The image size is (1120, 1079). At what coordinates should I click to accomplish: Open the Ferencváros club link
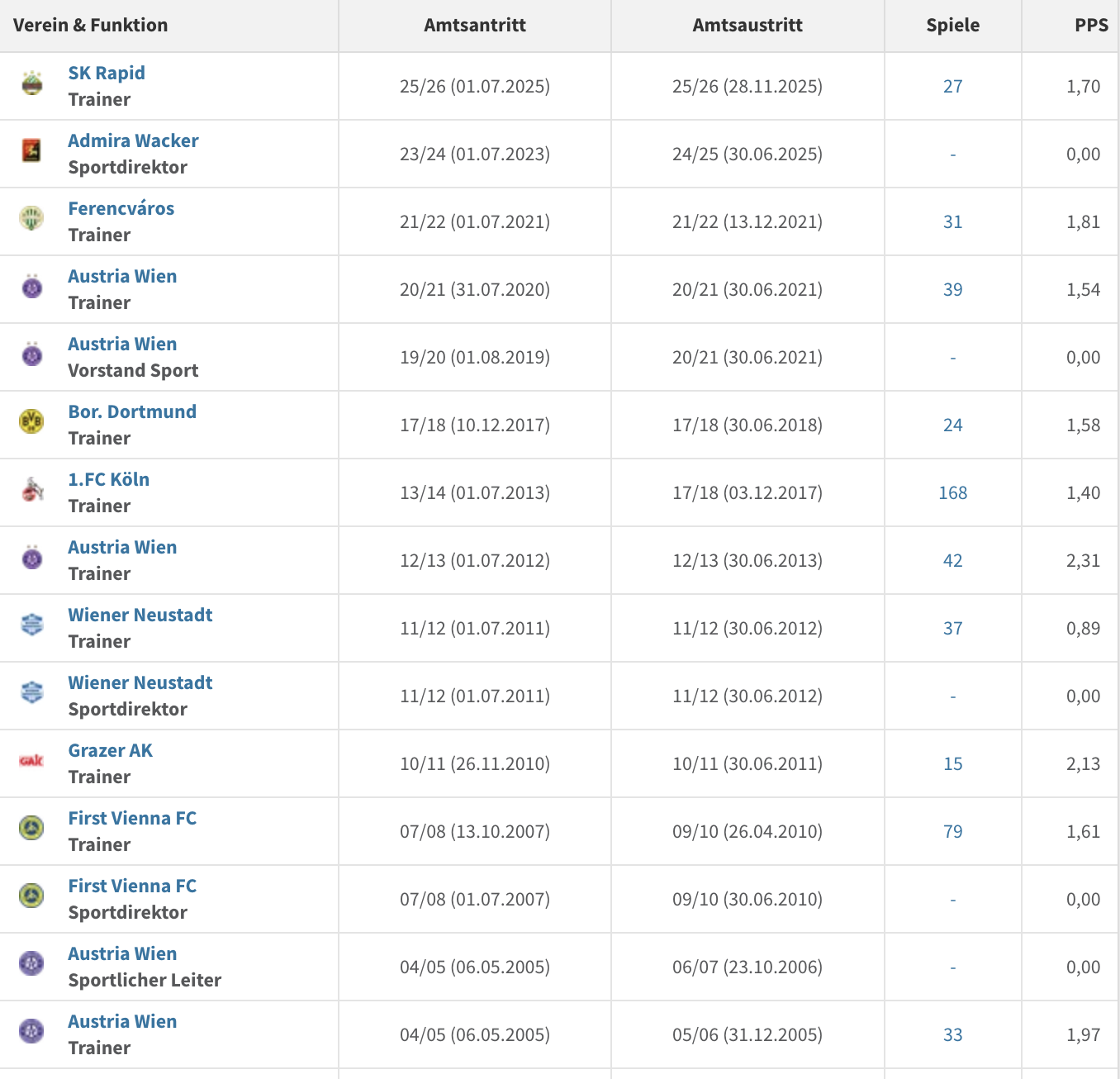[121, 208]
